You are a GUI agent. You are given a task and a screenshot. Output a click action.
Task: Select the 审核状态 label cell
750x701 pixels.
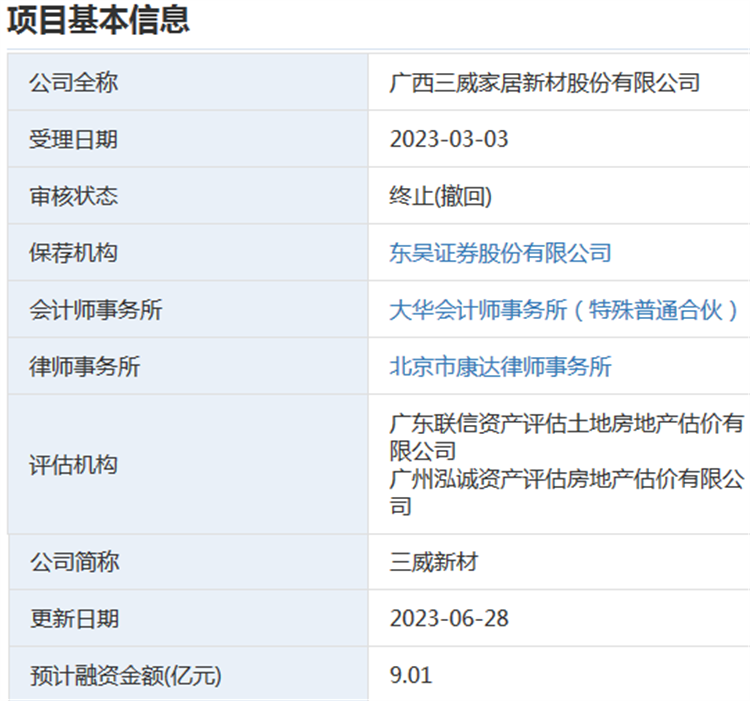point(188,196)
